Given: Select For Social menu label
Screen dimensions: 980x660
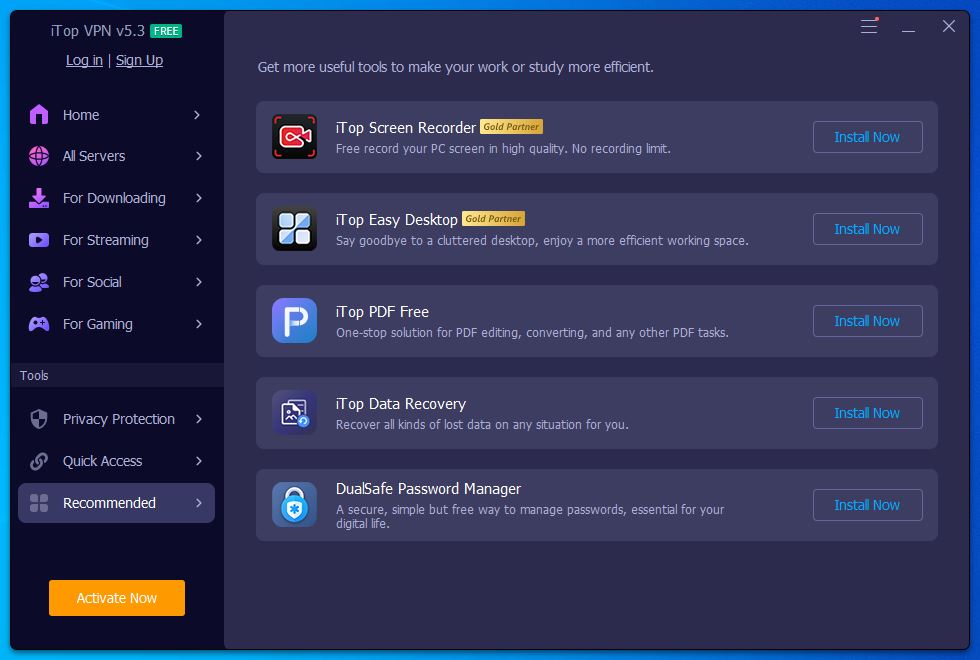Looking at the screenshot, I should [92, 282].
